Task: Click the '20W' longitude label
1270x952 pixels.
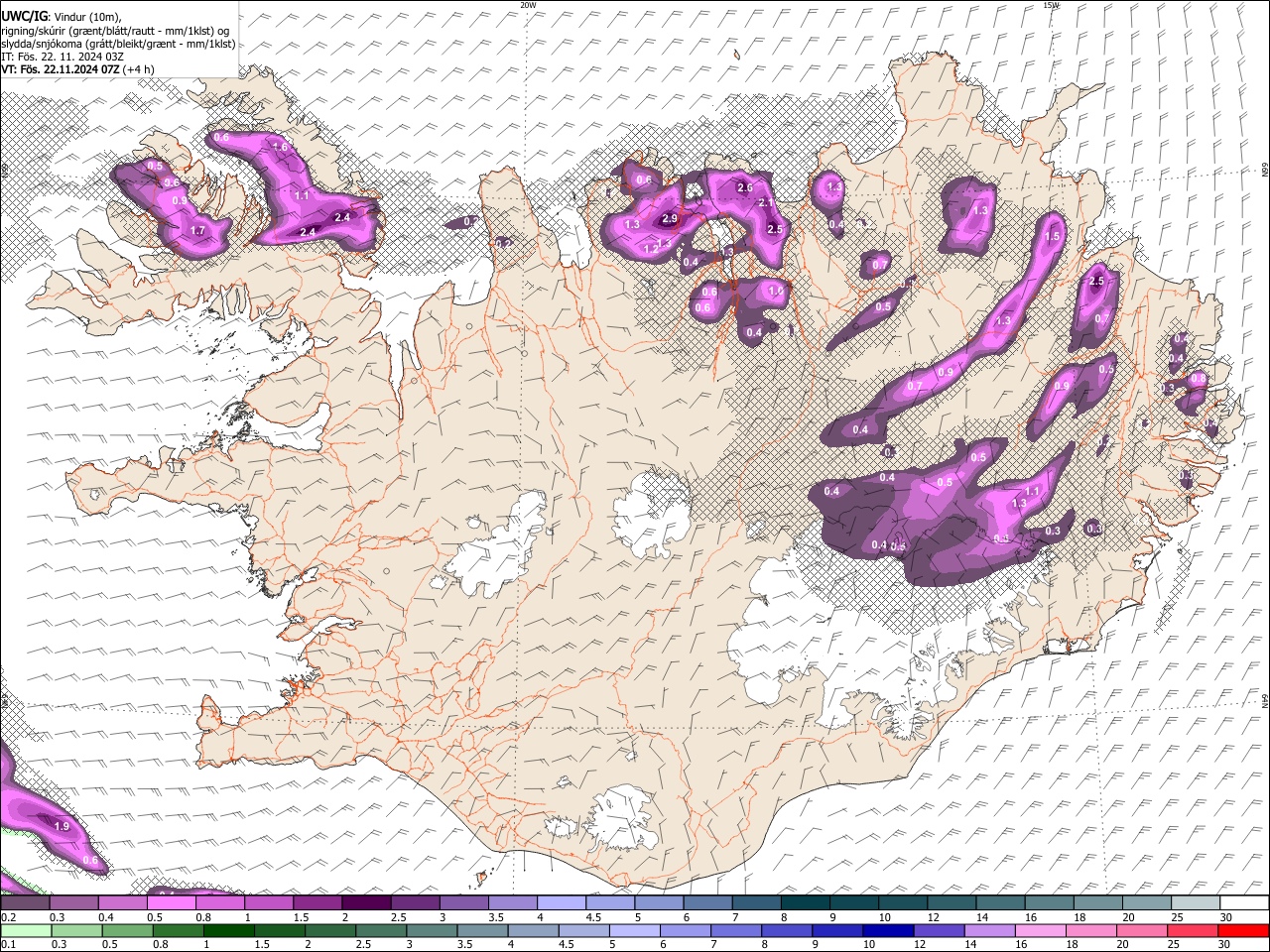Action: click(x=528, y=5)
